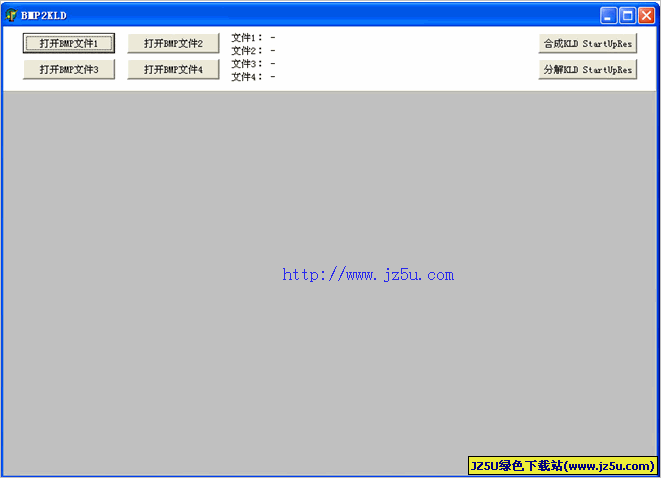Click the BMP2KLD title bar app icon
This screenshot has height=478, width=661.
11,15
